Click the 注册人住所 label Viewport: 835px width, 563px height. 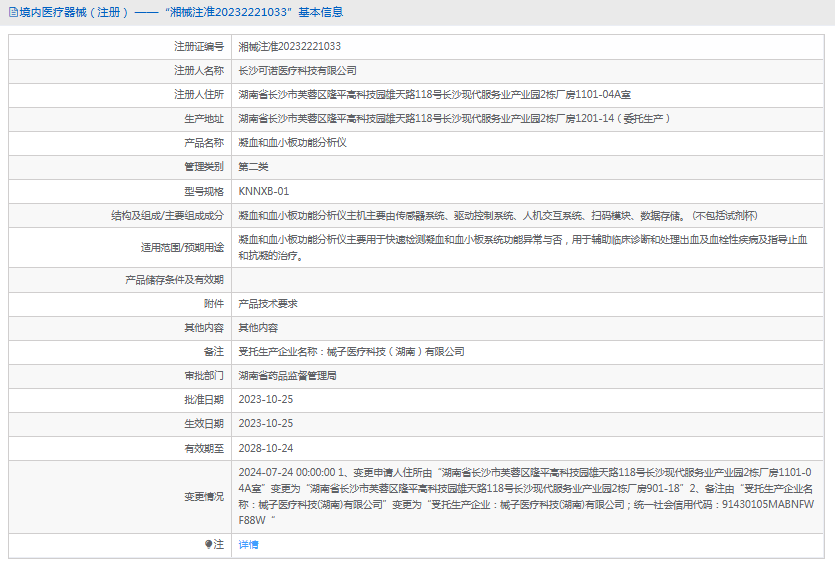pyautogui.click(x=199, y=94)
